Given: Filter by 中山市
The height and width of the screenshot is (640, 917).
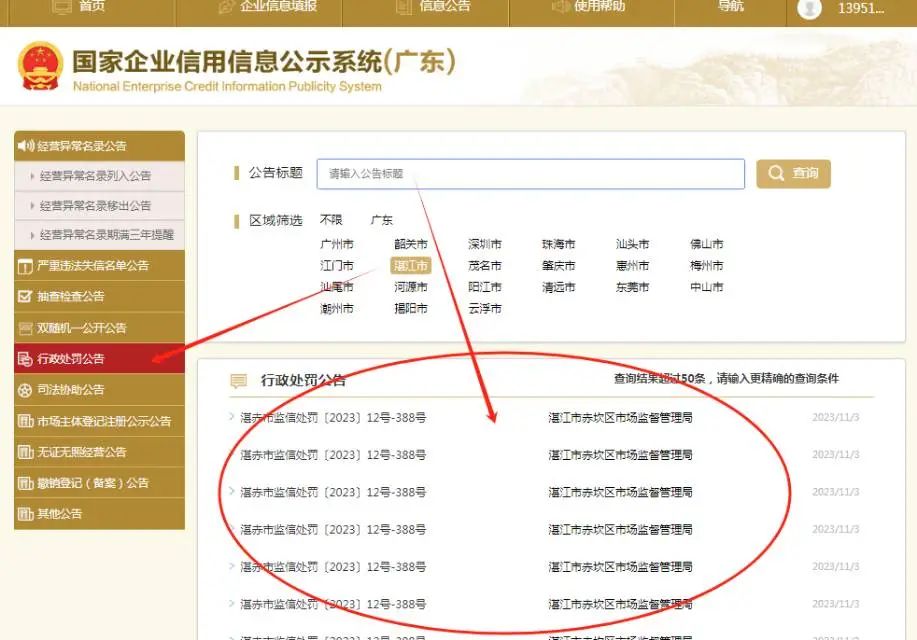Looking at the screenshot, I should tap(706, 287).
